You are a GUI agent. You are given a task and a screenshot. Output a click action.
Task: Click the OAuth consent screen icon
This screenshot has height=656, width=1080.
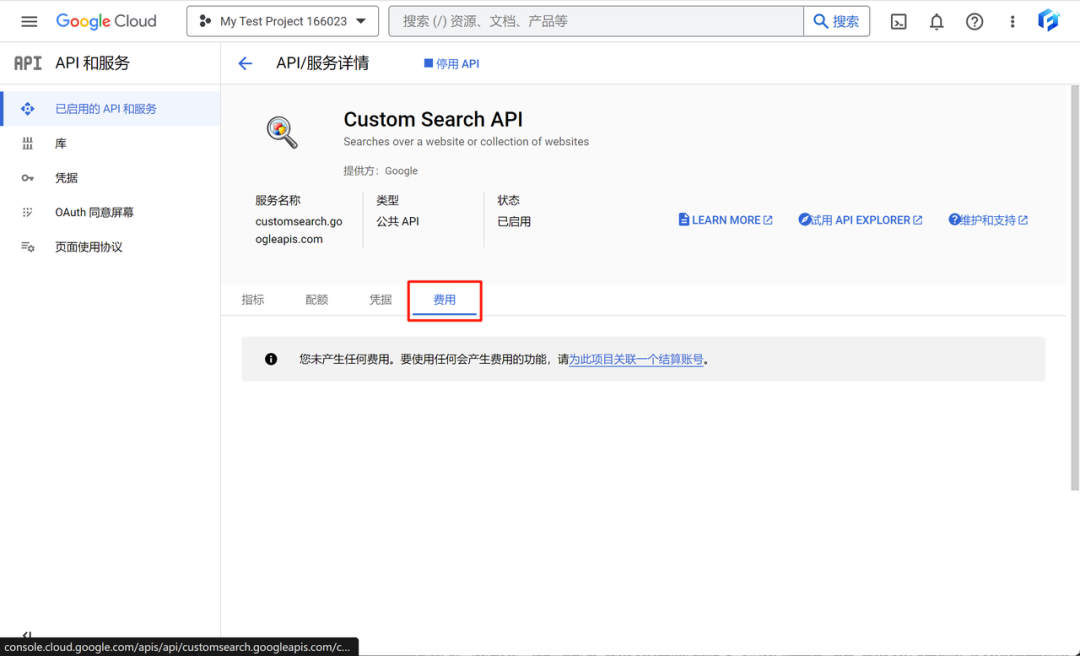click(x=28, y=212)
